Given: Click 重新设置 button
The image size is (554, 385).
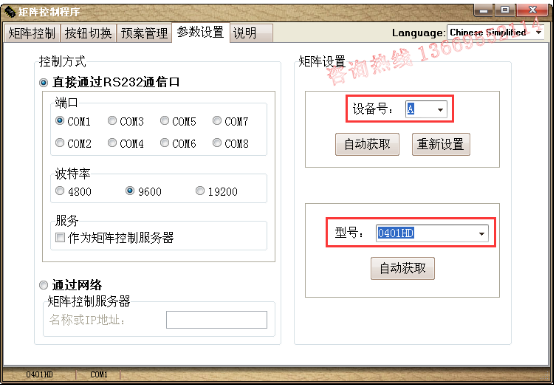Looking at the screenshot, I should pos(441,144).
